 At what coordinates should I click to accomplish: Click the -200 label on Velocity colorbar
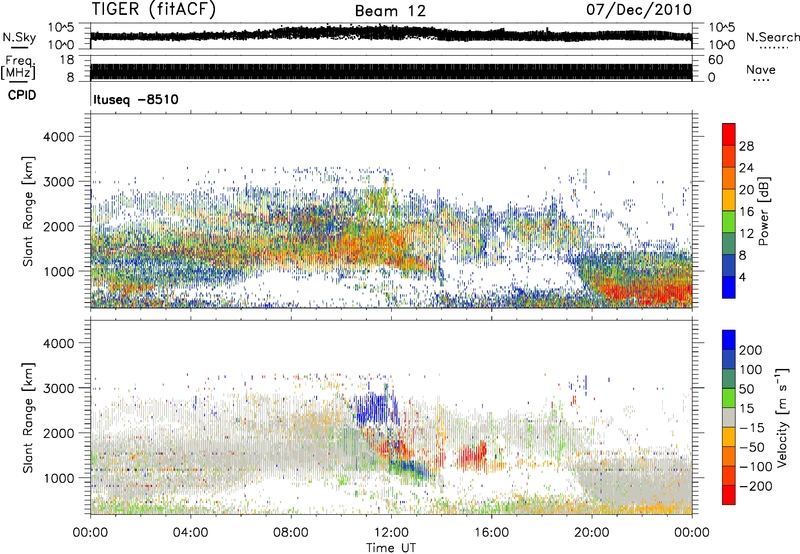[755, 486]
